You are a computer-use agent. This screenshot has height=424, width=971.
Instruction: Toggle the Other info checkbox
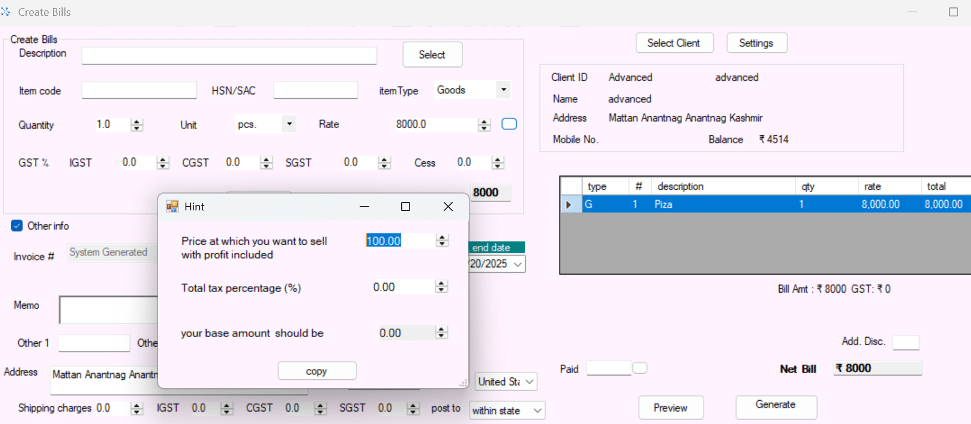click(17, 226)
